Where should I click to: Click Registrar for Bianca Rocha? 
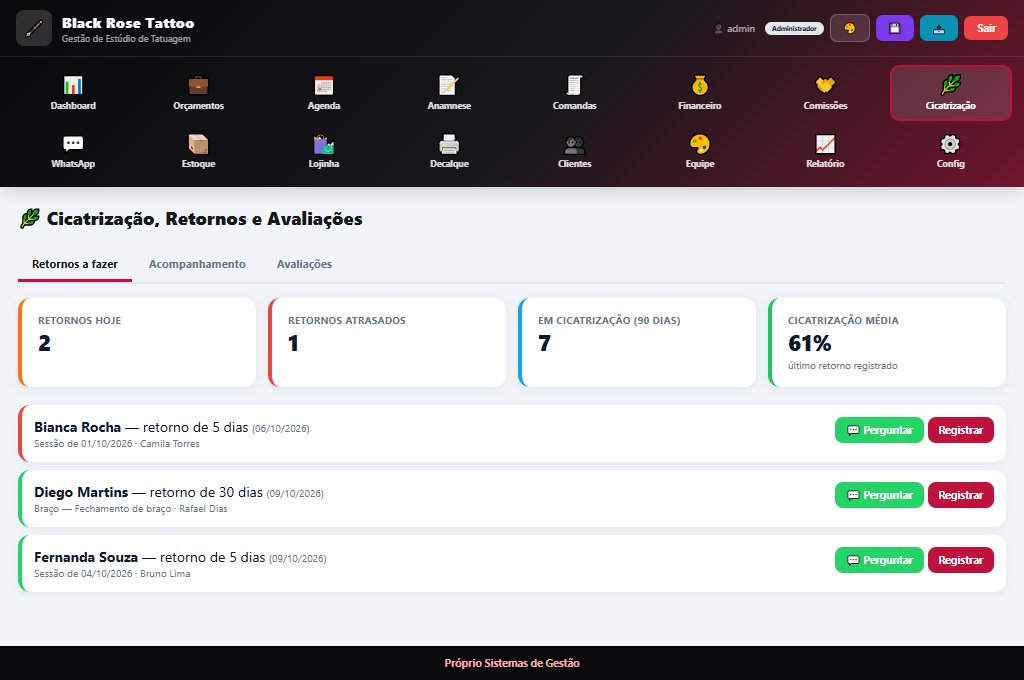(961, 430)
